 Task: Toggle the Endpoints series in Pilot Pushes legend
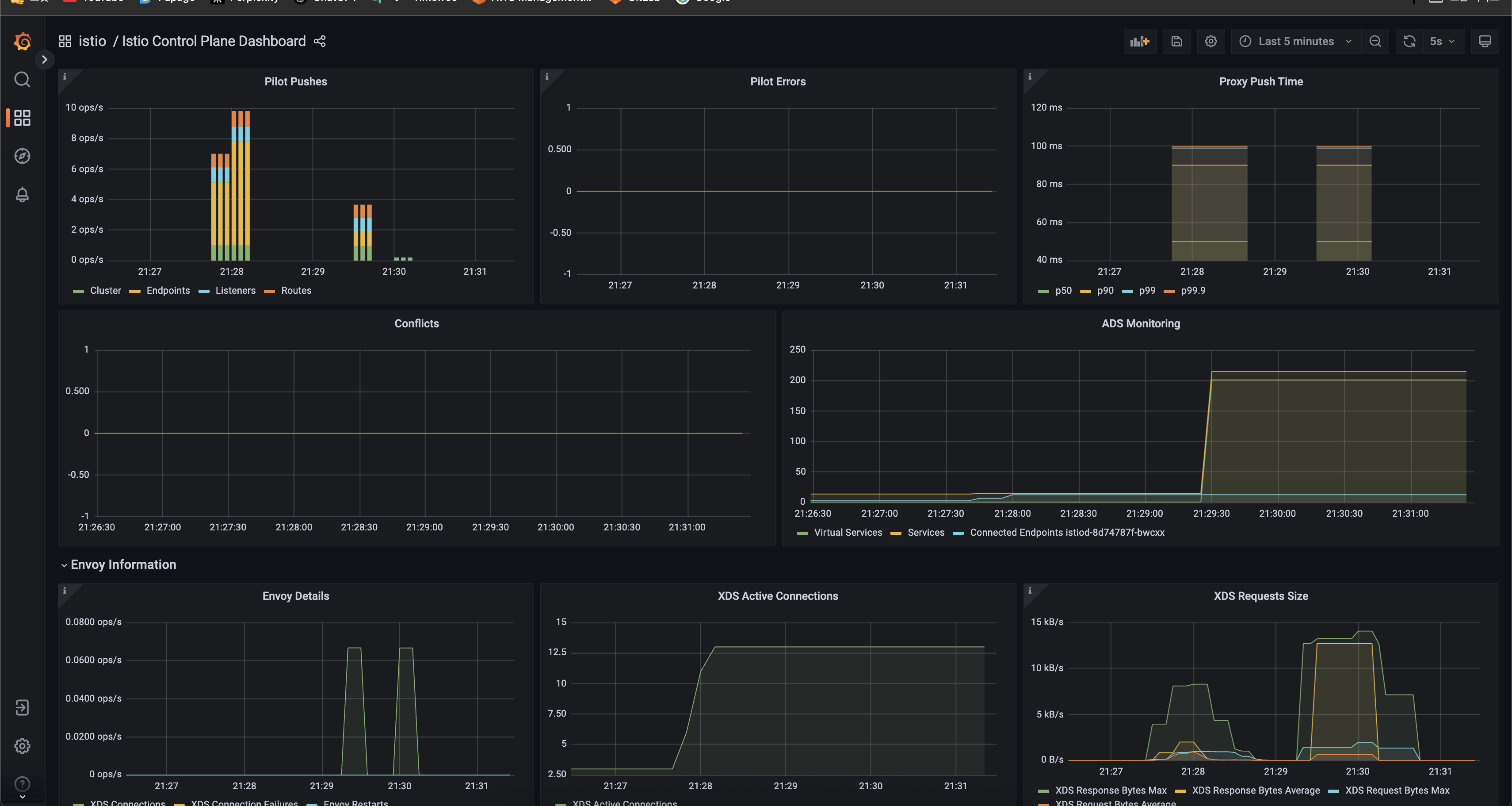168,291
